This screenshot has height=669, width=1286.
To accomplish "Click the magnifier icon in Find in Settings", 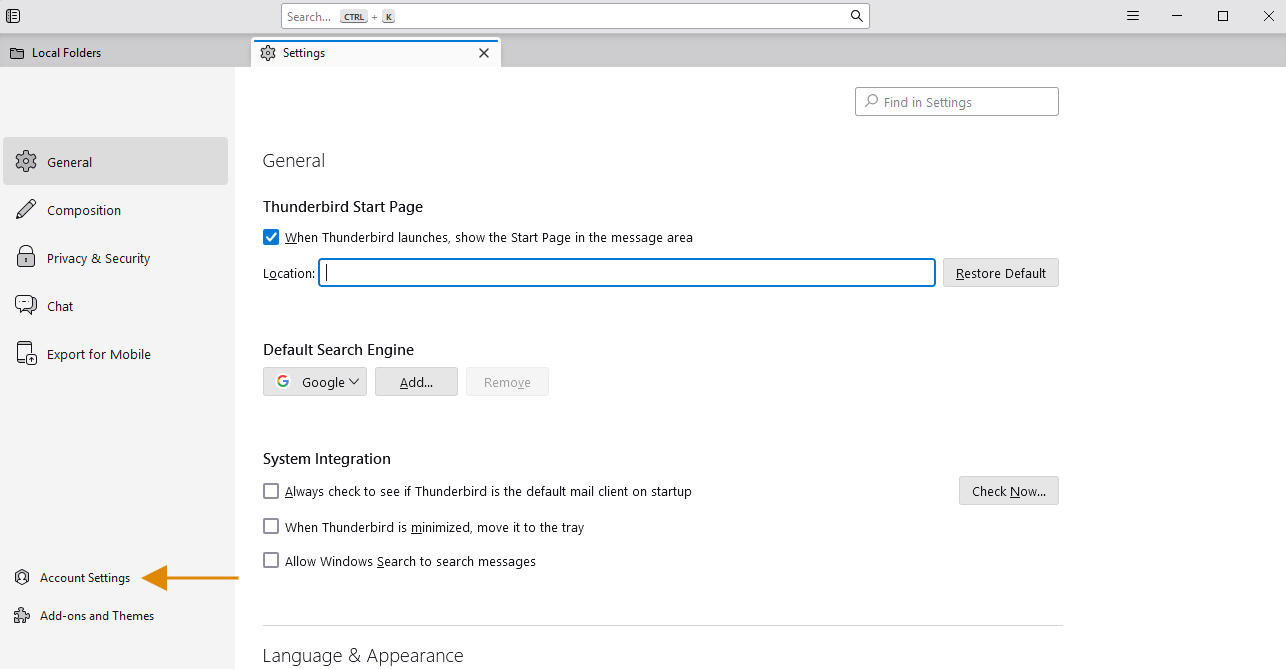I will (x=871, y=102).
